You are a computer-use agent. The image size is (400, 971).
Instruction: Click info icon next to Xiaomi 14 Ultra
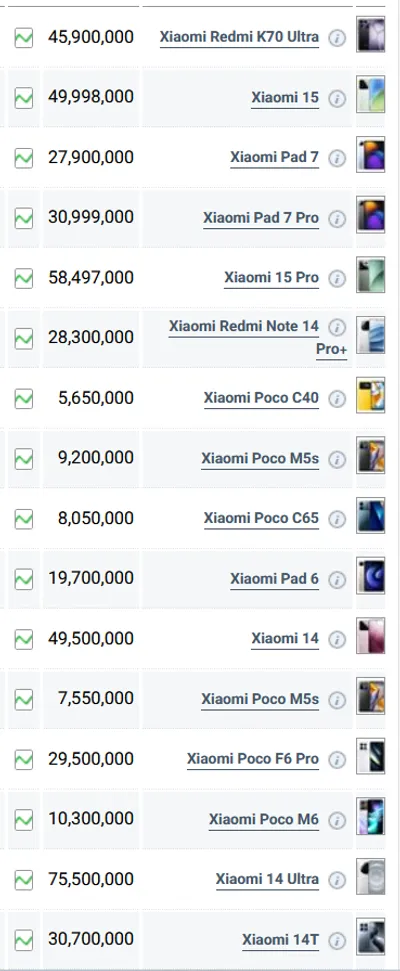pyautogui.click(x=337, y=880)
